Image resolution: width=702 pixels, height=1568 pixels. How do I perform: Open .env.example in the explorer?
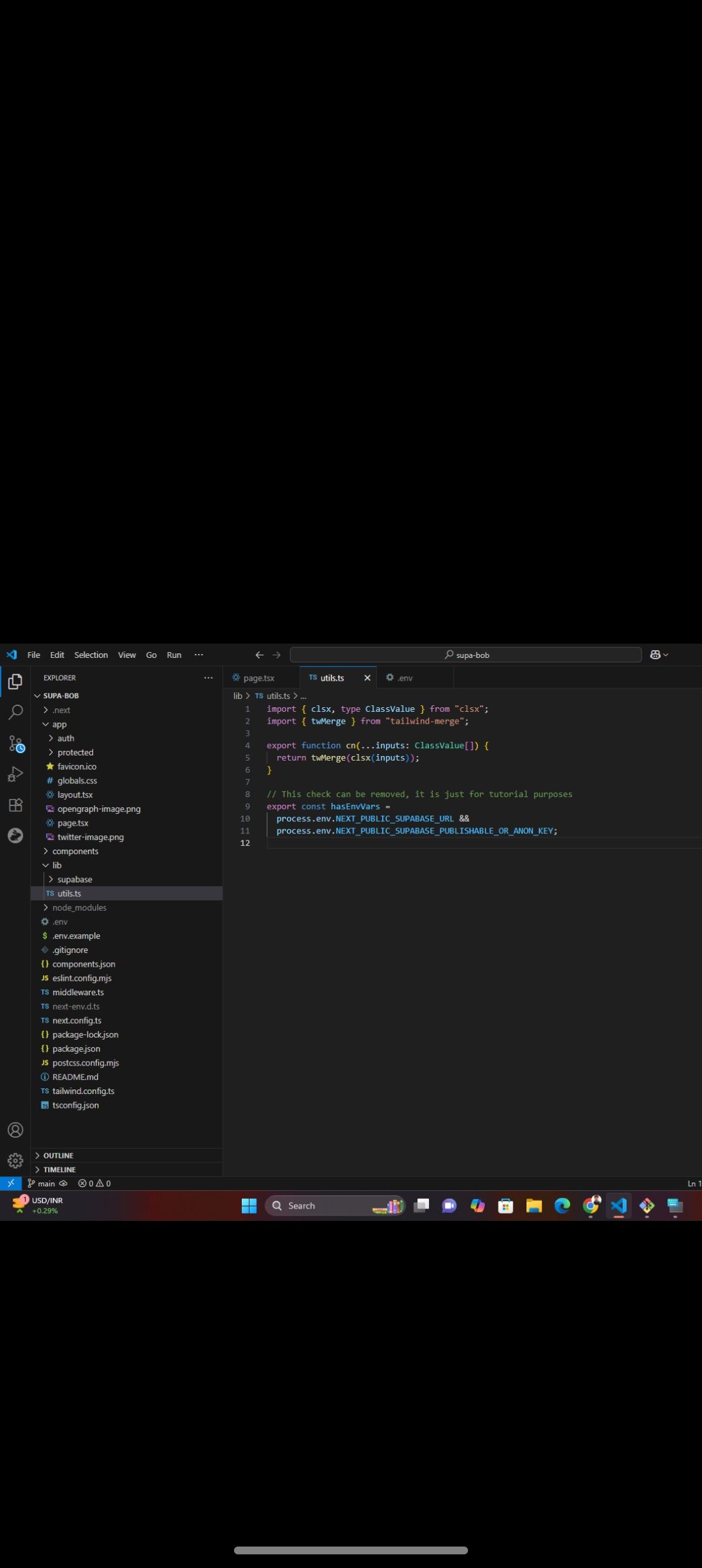[76, 935]
